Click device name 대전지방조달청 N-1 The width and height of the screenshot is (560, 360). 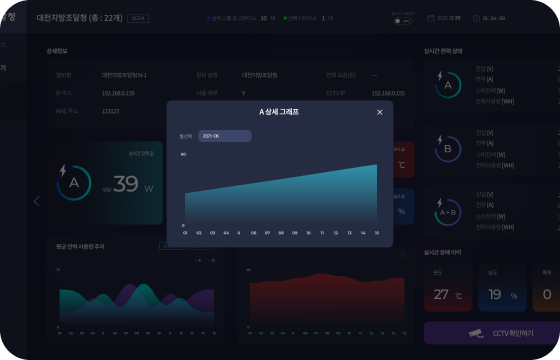tap(124, 75)
